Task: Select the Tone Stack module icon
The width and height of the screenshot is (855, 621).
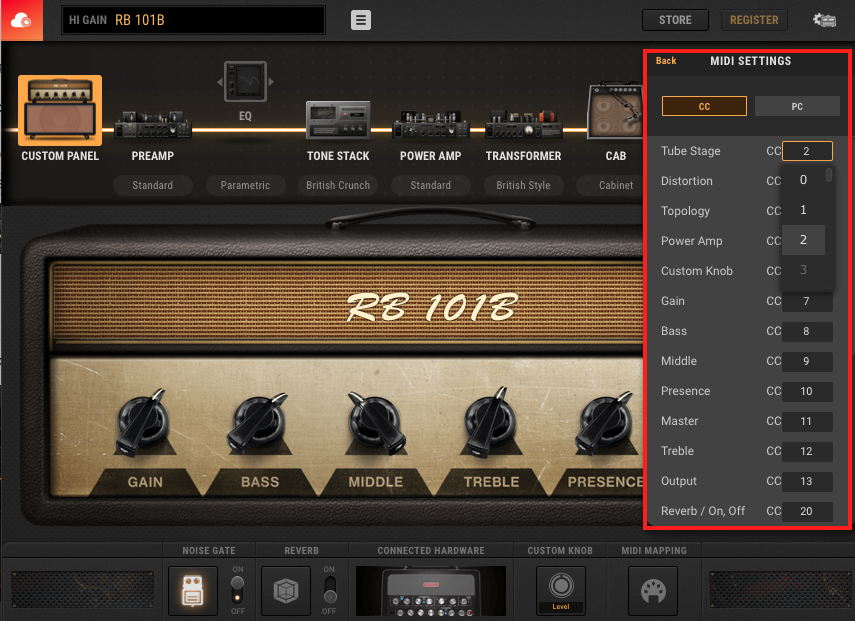Action: tap(338, 121)
